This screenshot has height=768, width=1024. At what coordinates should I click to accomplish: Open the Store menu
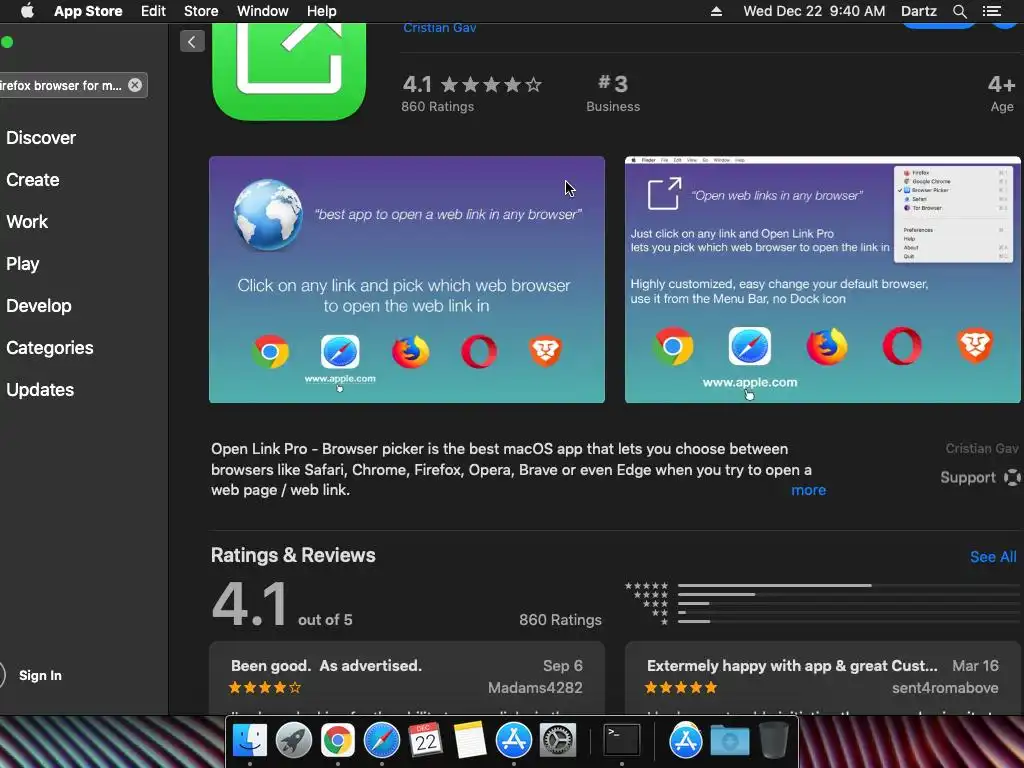(201, 11)
